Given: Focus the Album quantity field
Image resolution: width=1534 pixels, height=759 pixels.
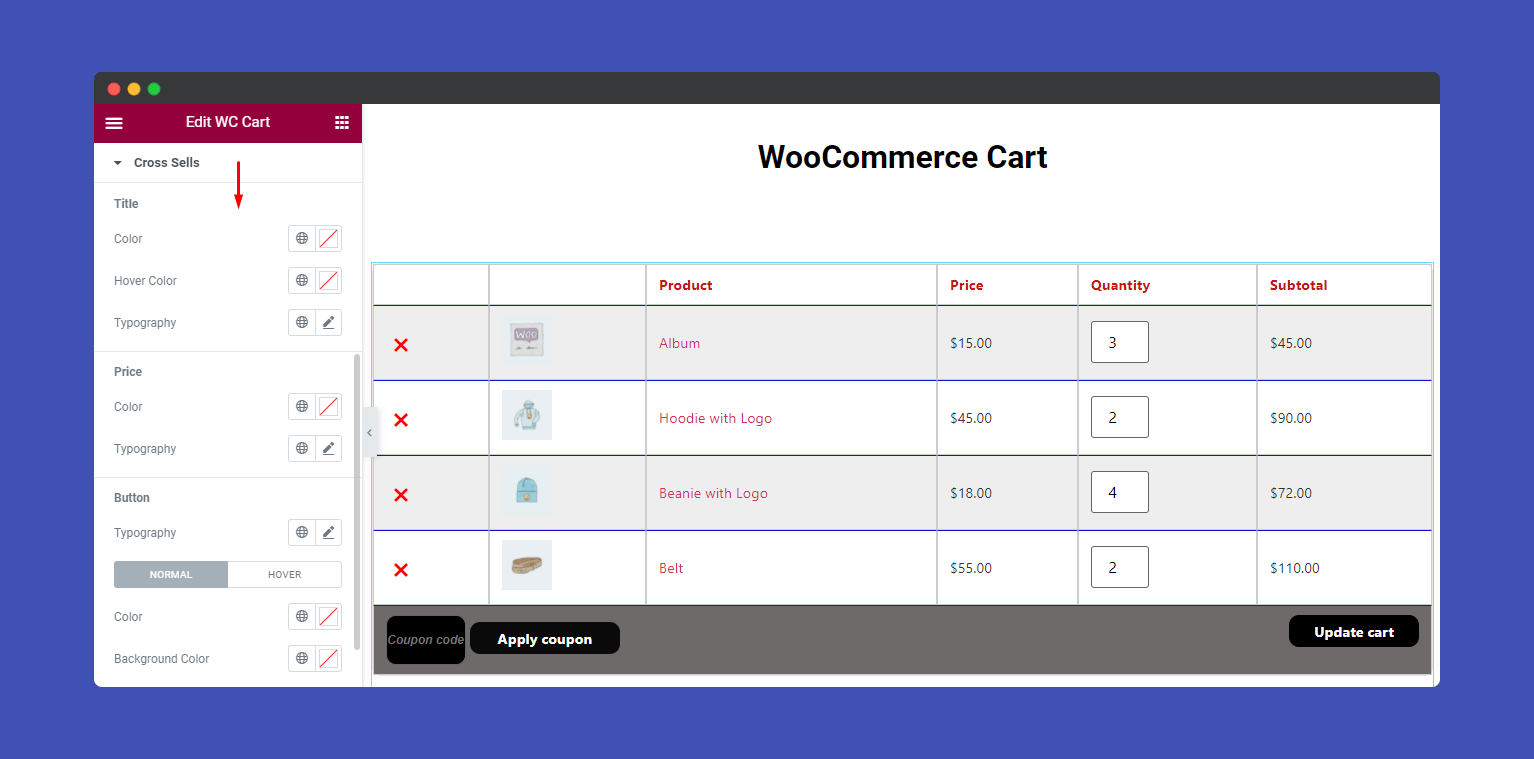Looking at the screenshot, I should (x=1120, y=342).
